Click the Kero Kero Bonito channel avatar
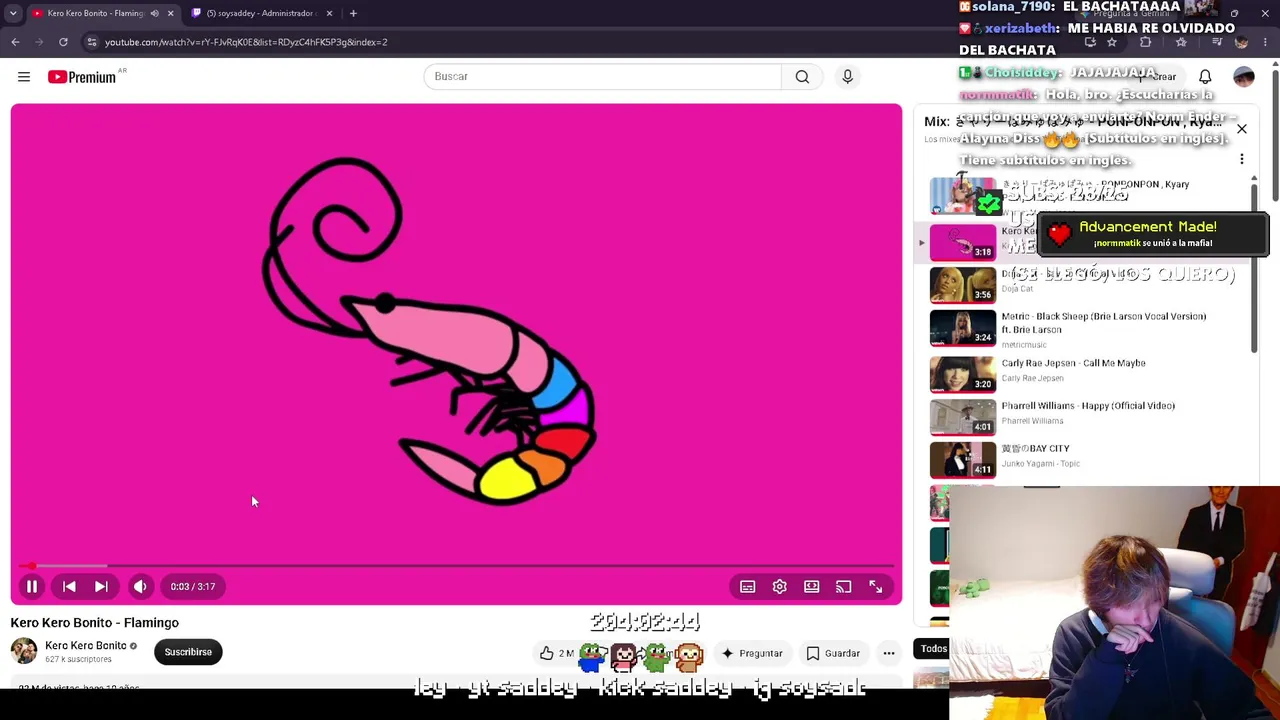 click(x=24, y=651)
